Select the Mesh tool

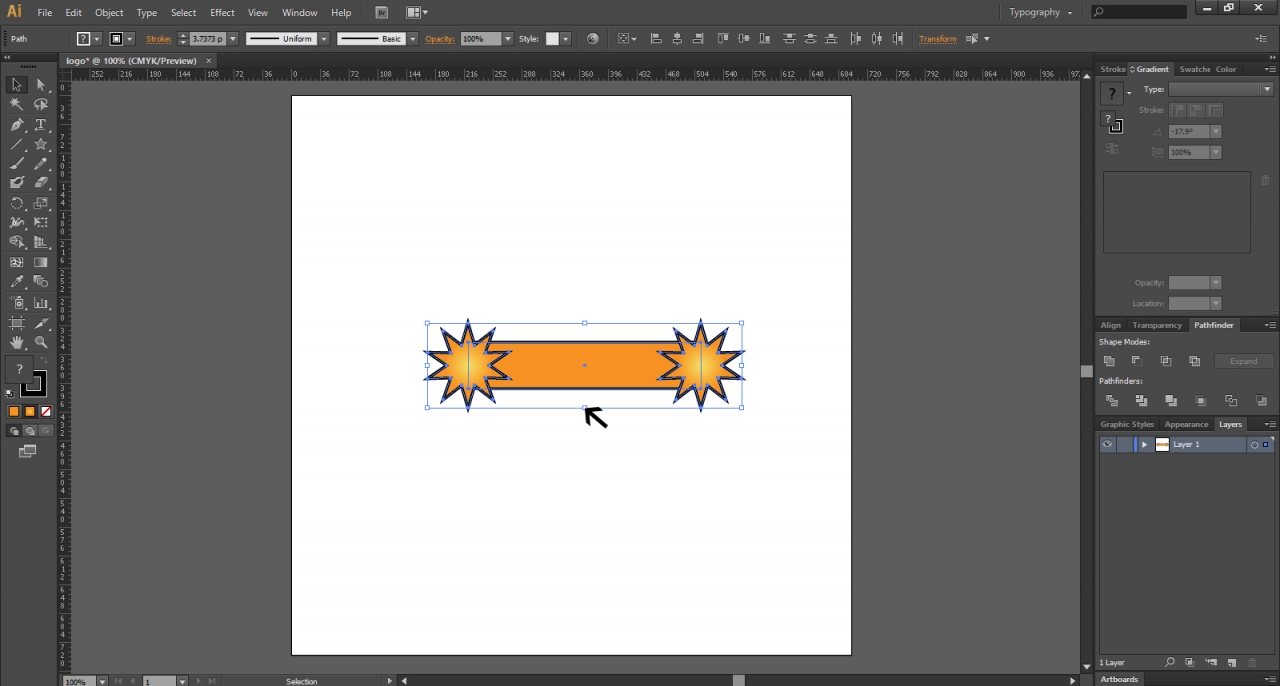tap(17, 262)
